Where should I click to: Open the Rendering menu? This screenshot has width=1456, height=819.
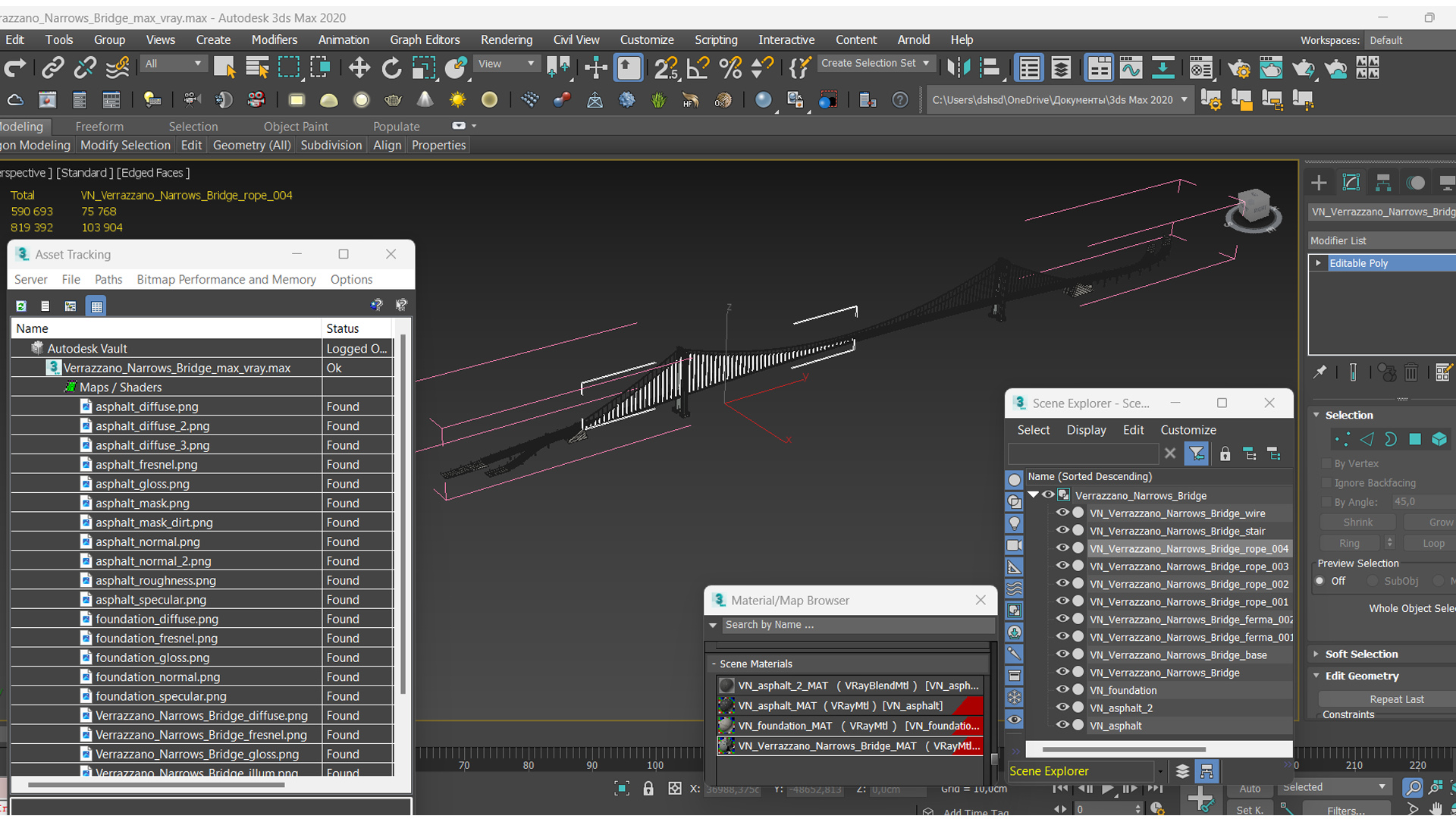tap(507, 39)
